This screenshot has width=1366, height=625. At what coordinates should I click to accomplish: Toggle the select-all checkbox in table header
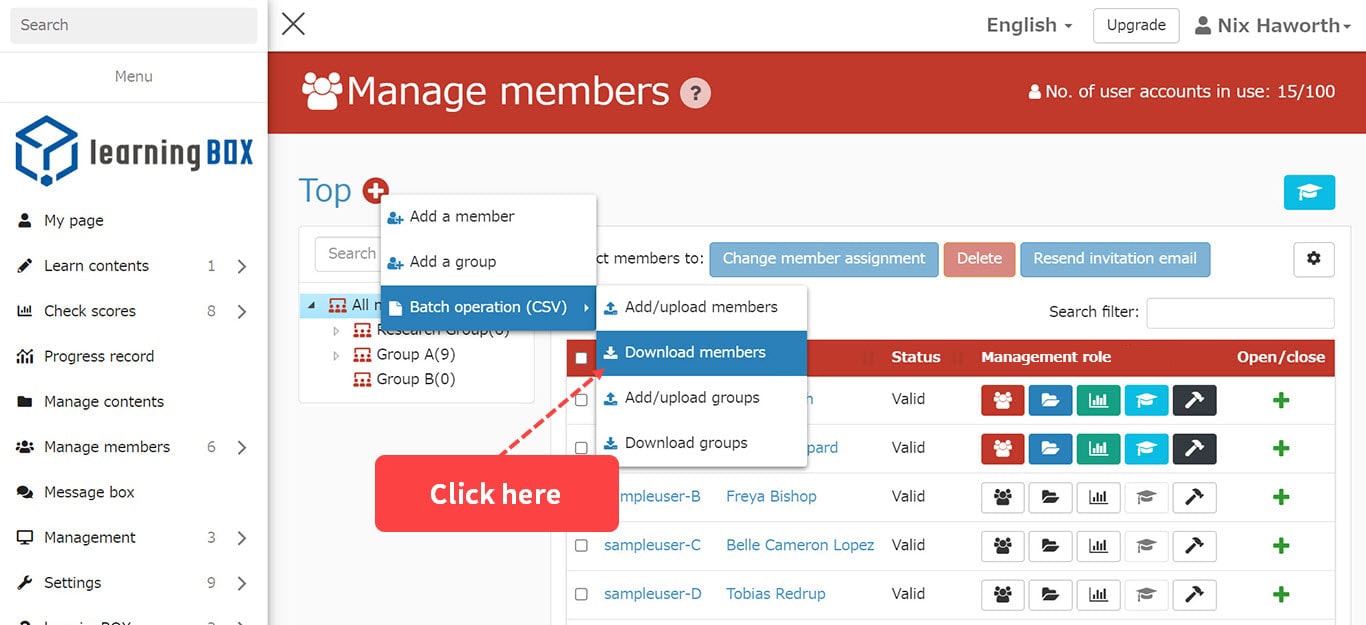click(581, 358)
